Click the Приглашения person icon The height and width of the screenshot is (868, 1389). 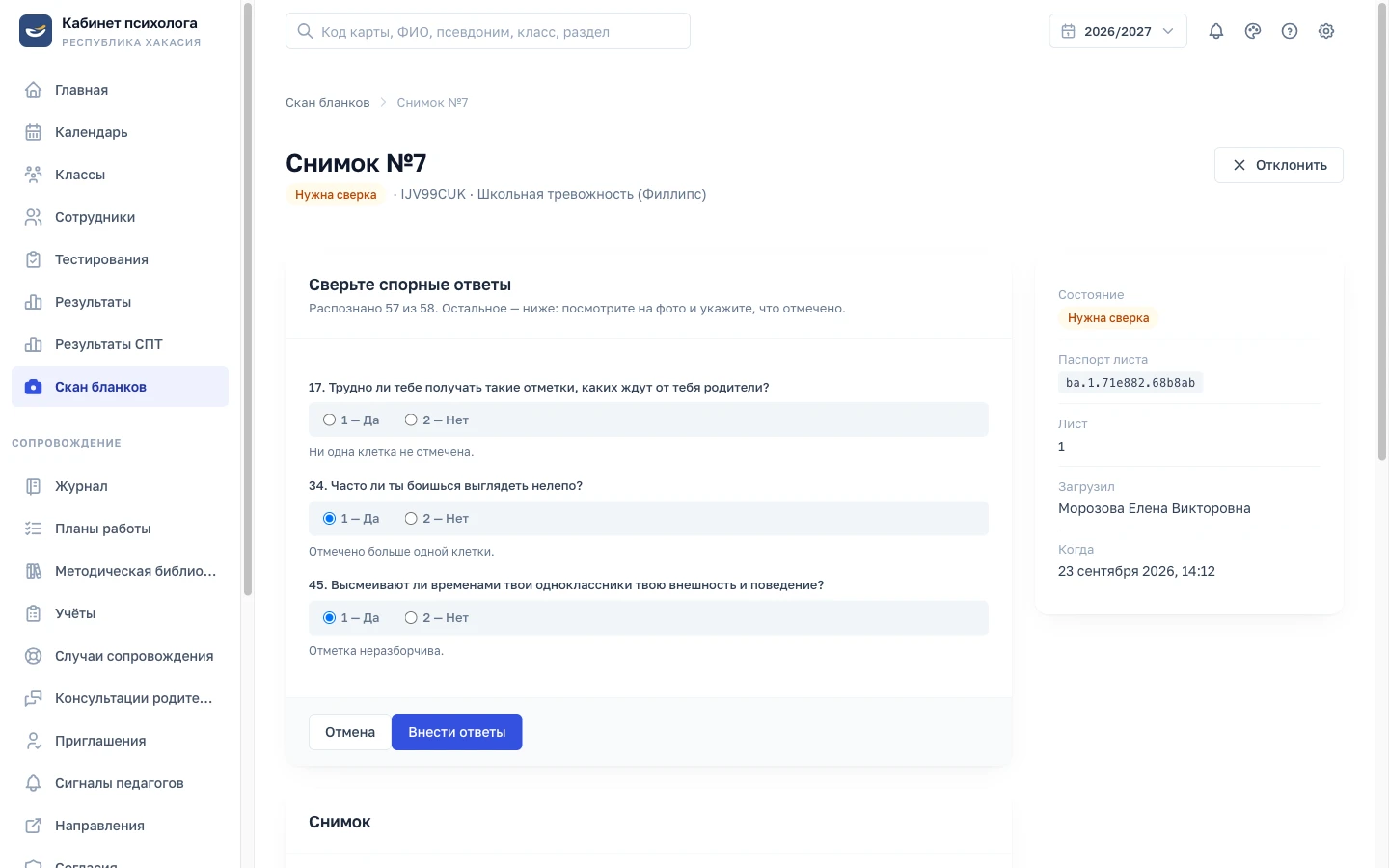tap(33, 741)
